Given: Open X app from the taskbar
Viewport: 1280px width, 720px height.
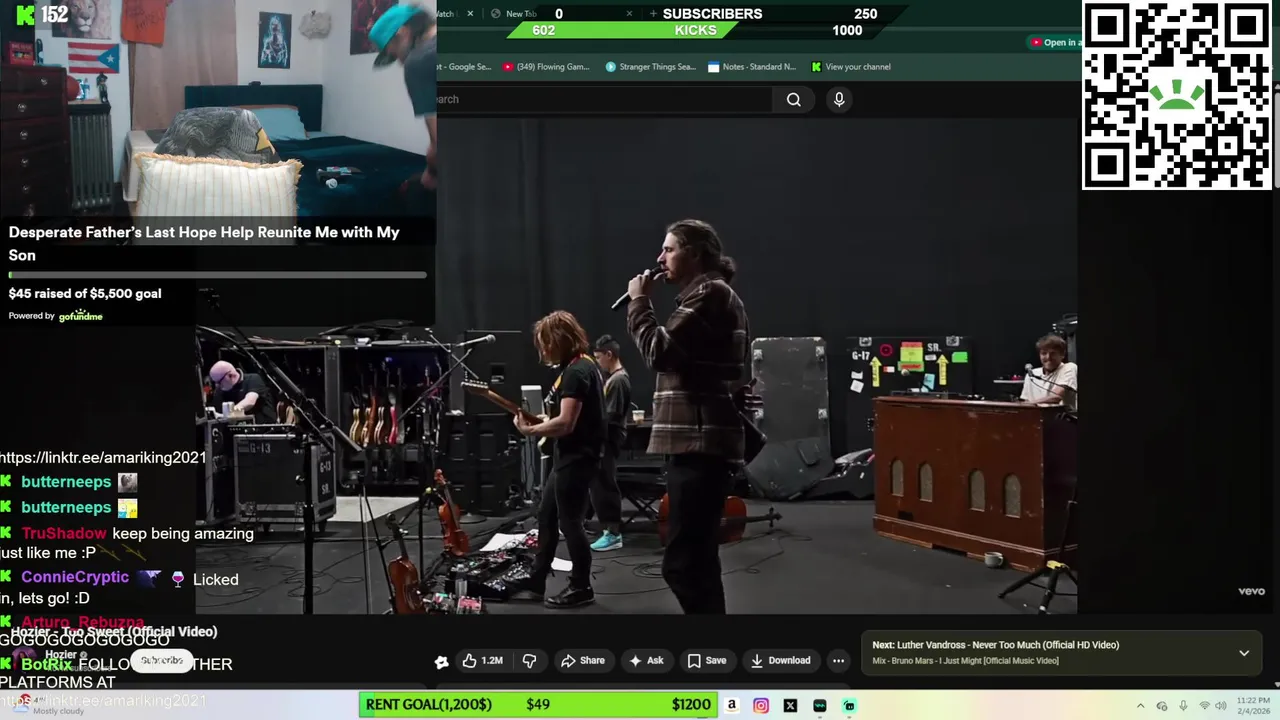Looking at the screenshot, I should pos(790,705).
